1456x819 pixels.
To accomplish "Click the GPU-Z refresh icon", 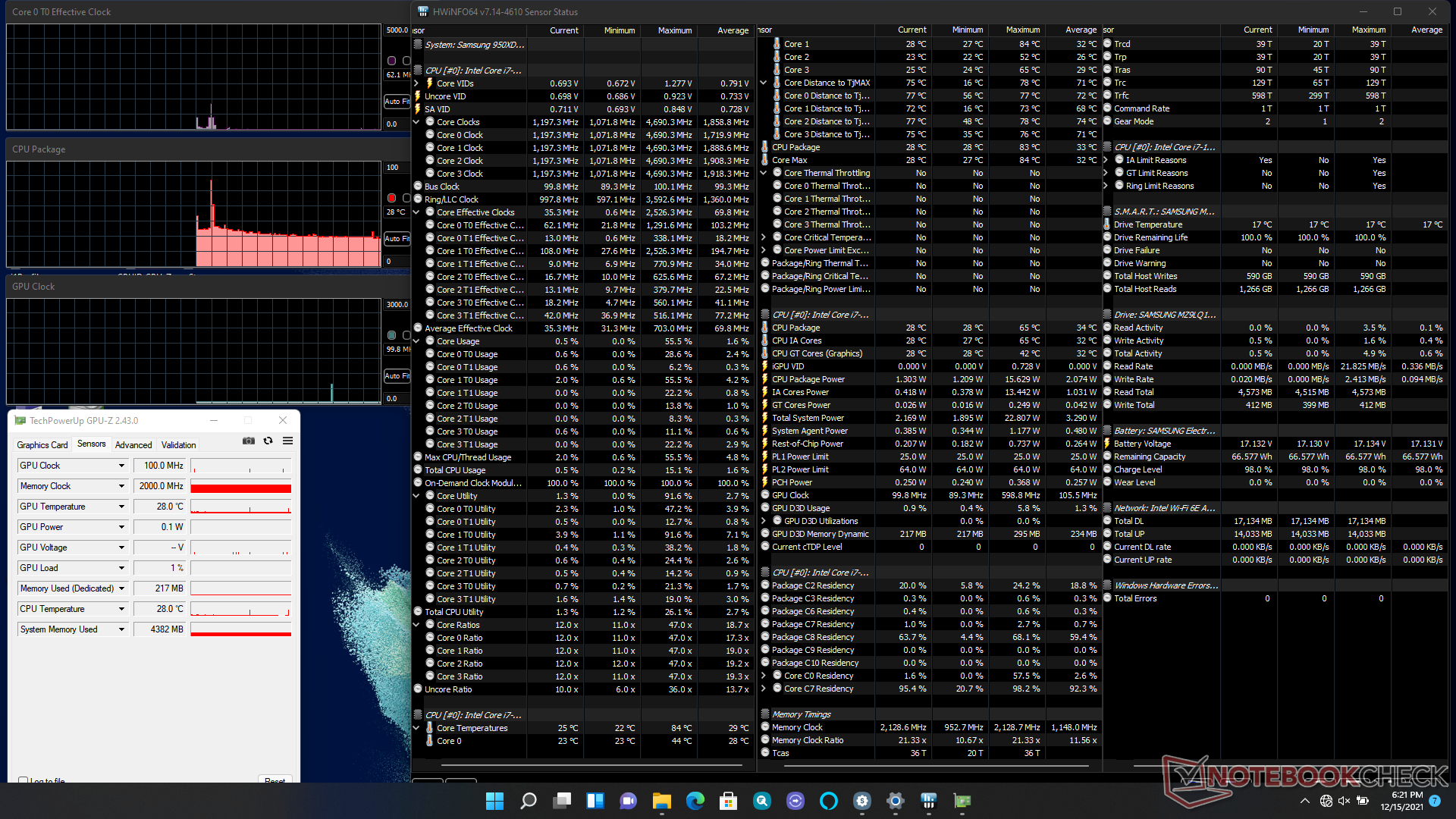I will [268, 441].
